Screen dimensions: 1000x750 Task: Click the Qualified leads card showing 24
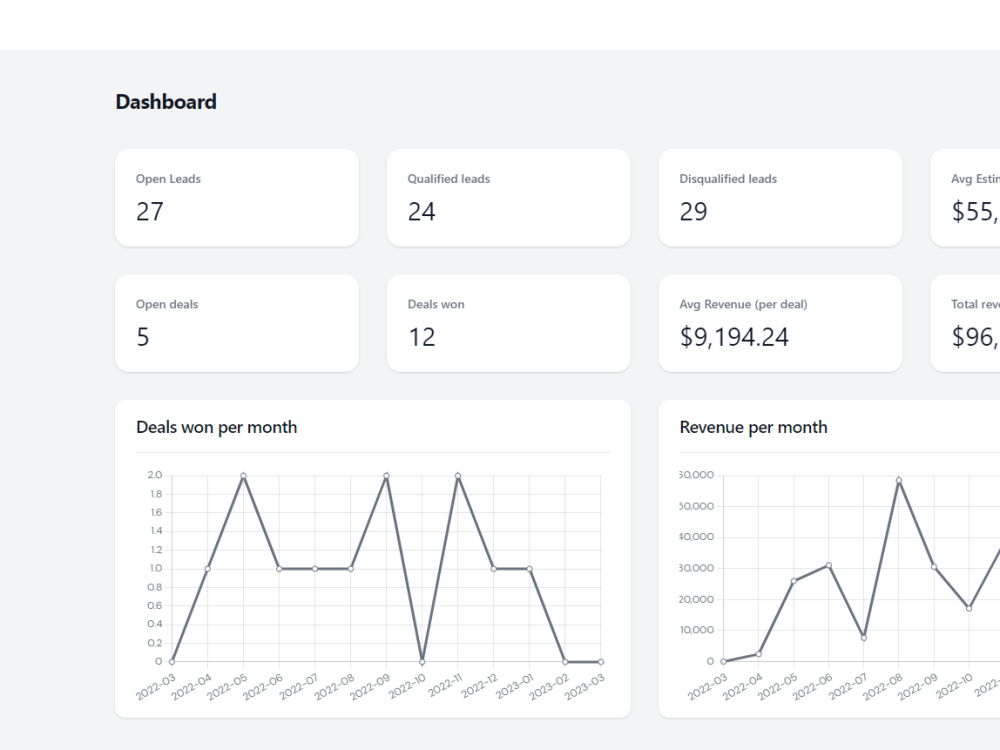(x=508, y=197)
